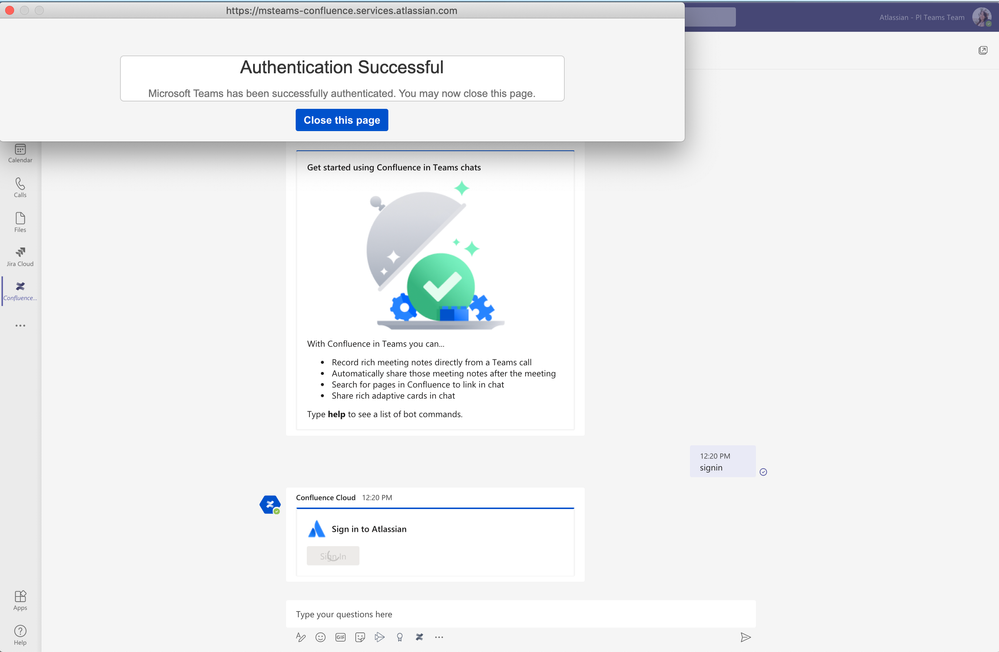Click the sent 'signin' message bubble
The image size is (999, 652).
(x=722, y=461)
